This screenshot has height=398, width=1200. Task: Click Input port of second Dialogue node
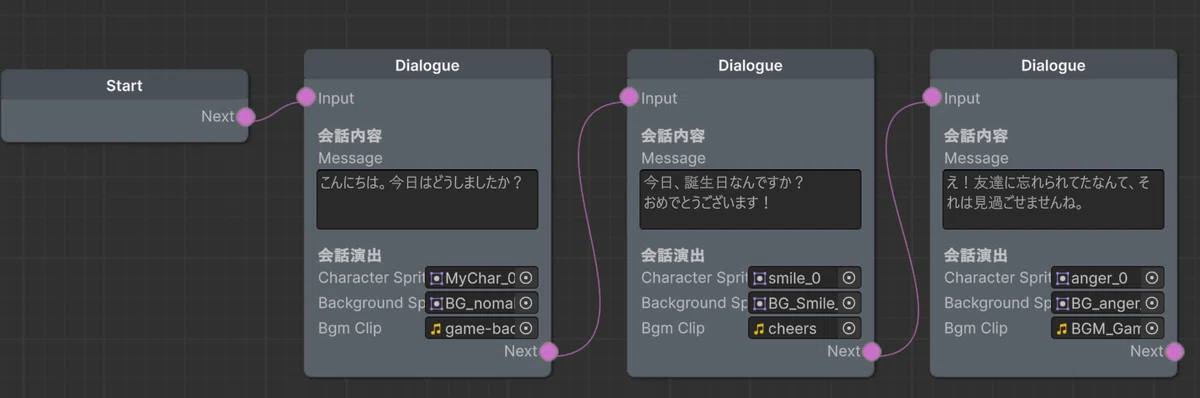click(629, 97)
